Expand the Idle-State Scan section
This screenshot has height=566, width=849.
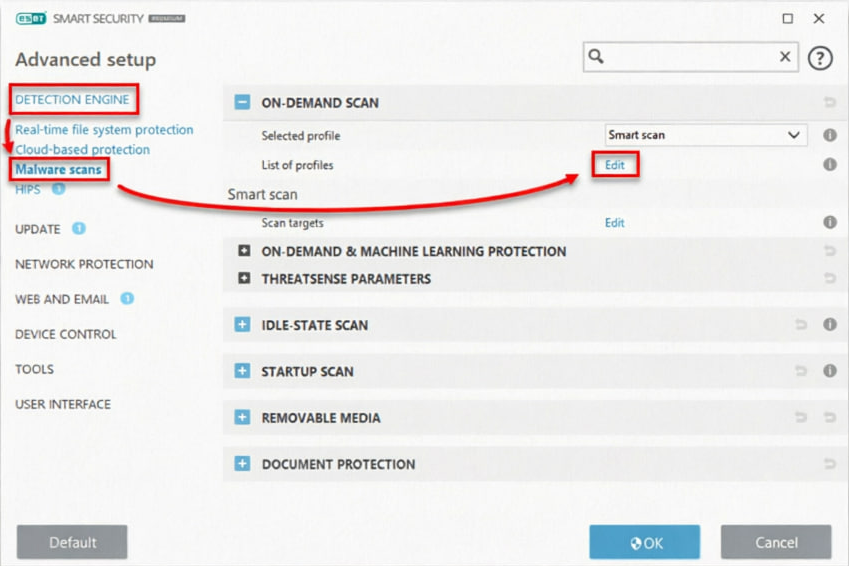242,324
